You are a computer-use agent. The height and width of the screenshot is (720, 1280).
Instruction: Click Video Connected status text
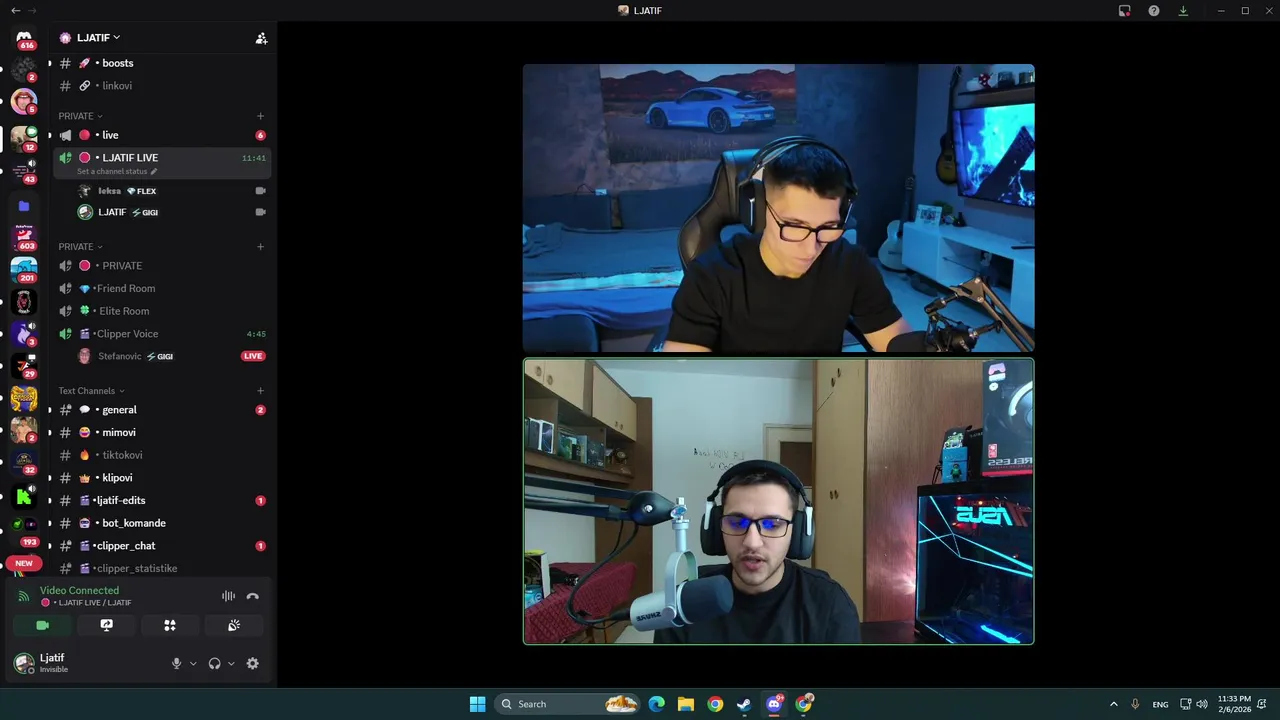pos(79,591)
